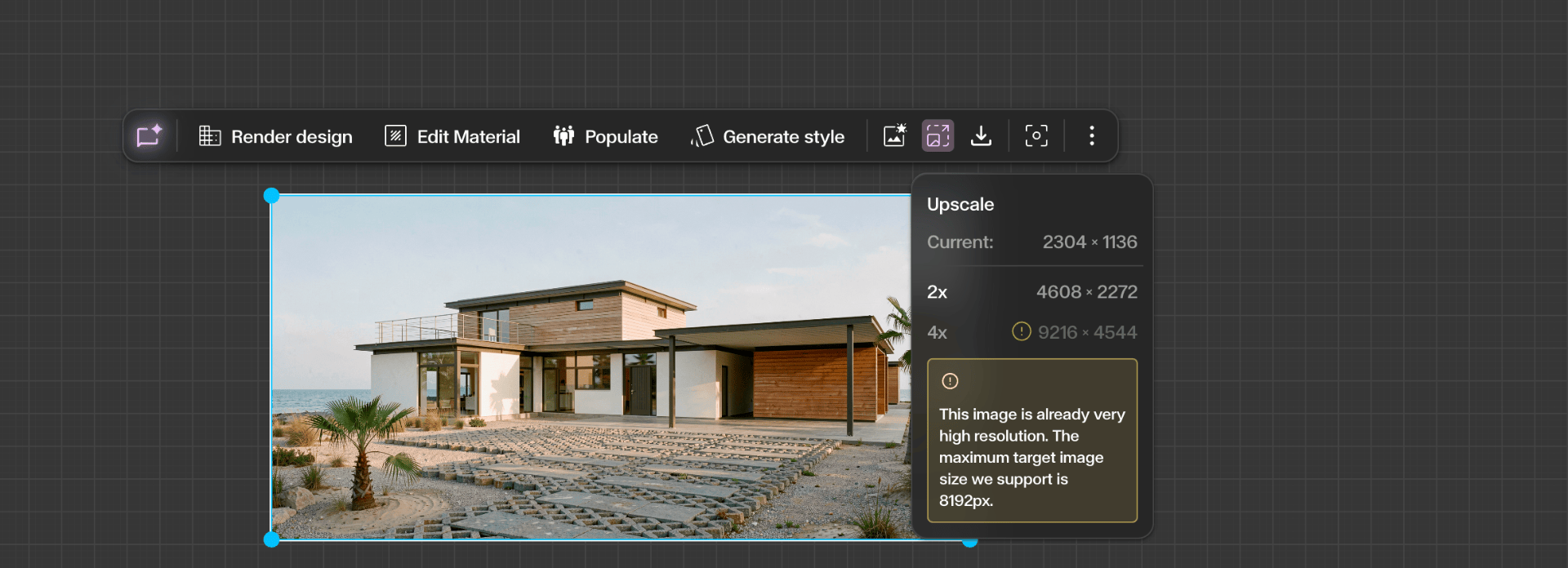The image size is (1568, 568).
Task: Click the beach house image
Action: (591, 367)
